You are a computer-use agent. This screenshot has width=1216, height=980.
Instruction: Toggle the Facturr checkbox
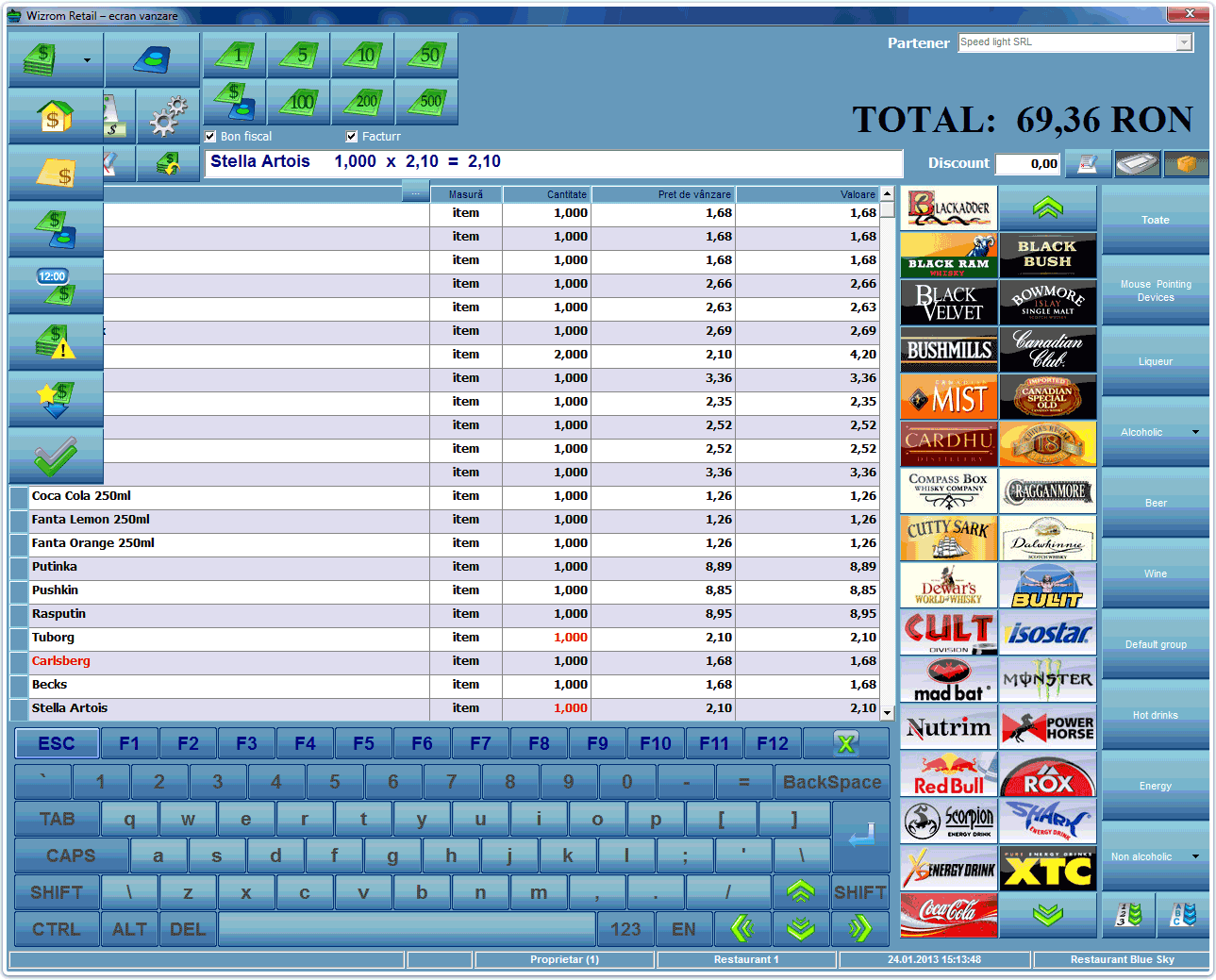pos(352,137)
